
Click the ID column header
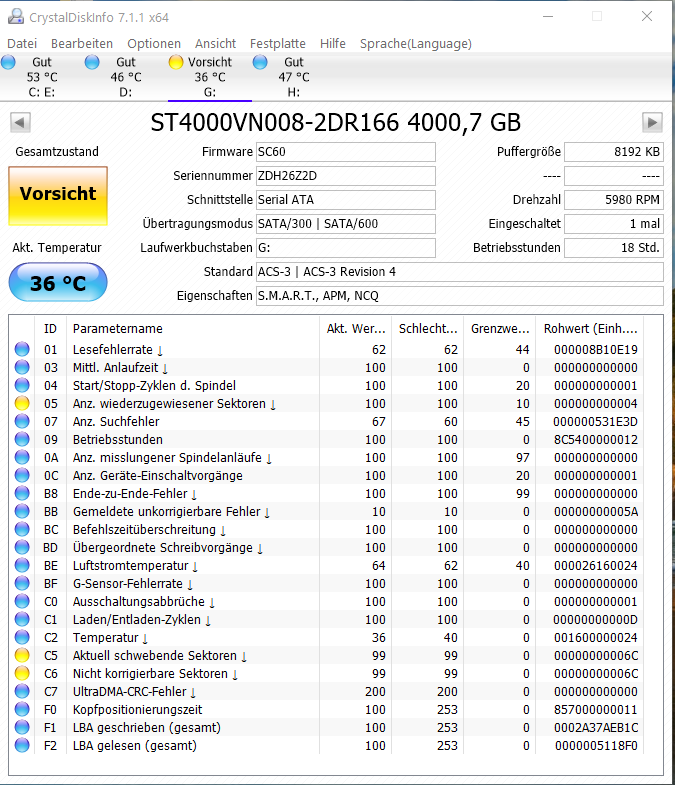[x=50, y=328]
